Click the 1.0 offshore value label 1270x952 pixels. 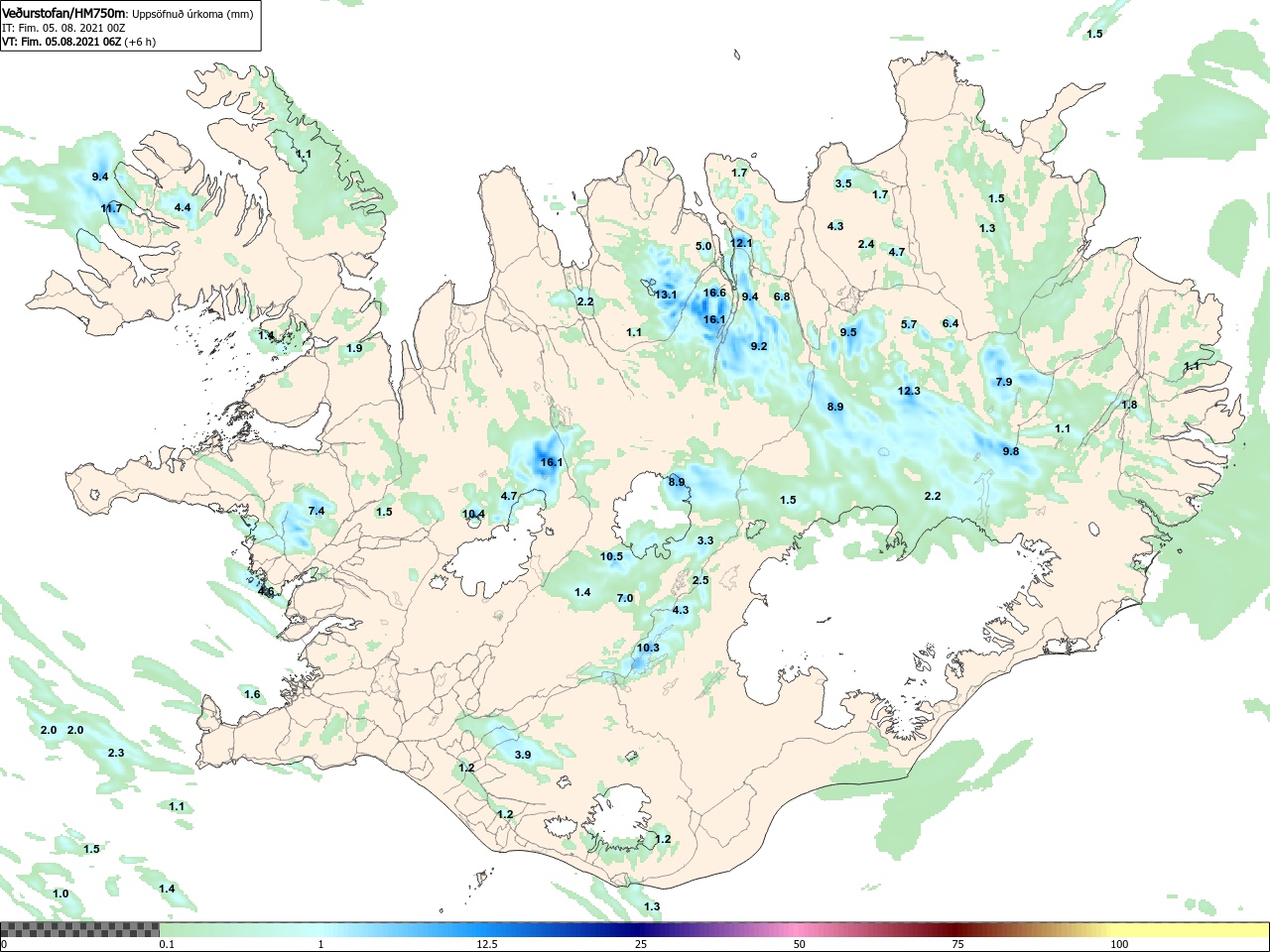pyautogui.click(x=61, y=893)
